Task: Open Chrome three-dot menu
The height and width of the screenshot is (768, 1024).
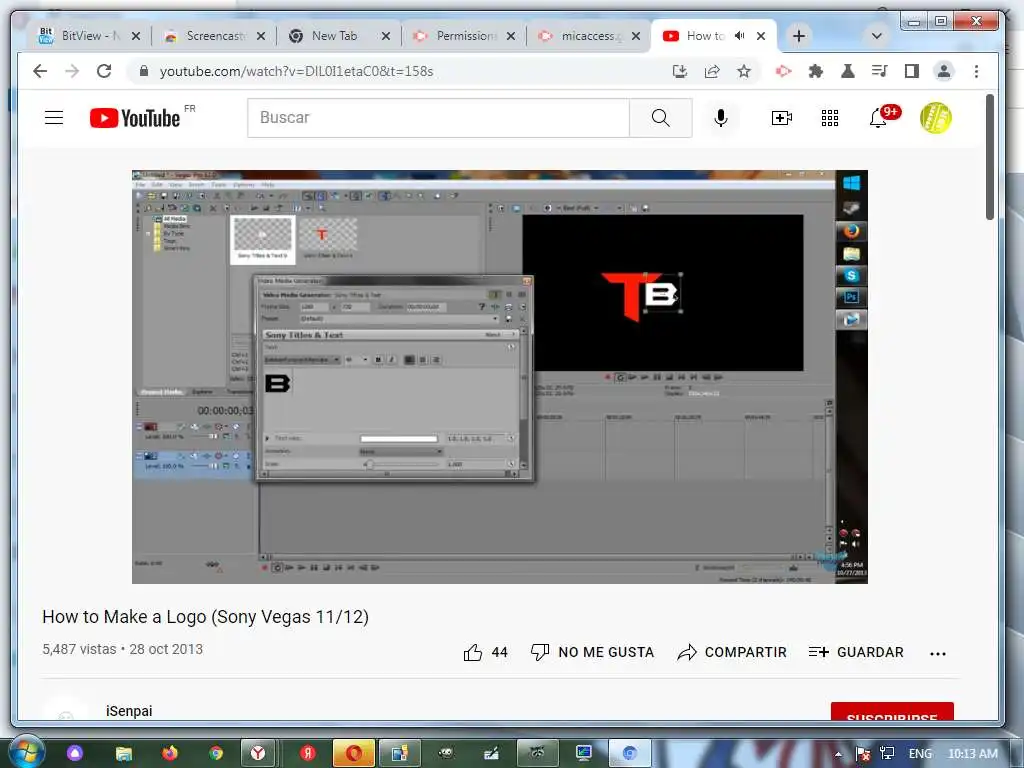Action: [976, 71]
